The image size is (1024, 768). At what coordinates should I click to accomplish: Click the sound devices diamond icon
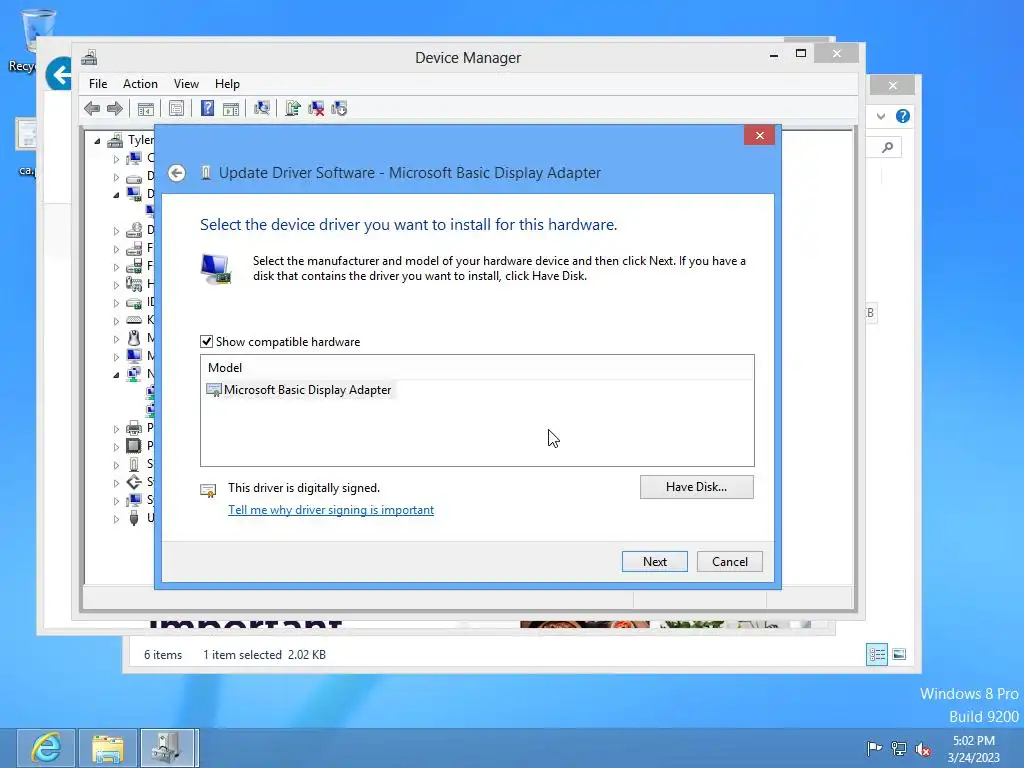pyautogui.click(x=134, y=482)
